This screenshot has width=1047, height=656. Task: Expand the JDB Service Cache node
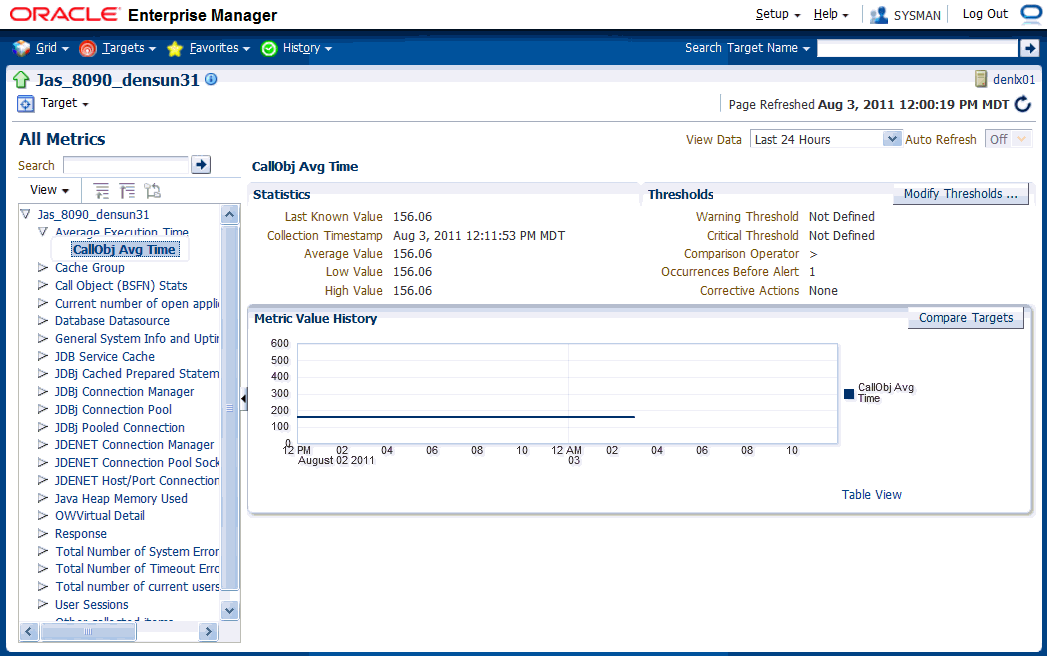coord(43,357)
